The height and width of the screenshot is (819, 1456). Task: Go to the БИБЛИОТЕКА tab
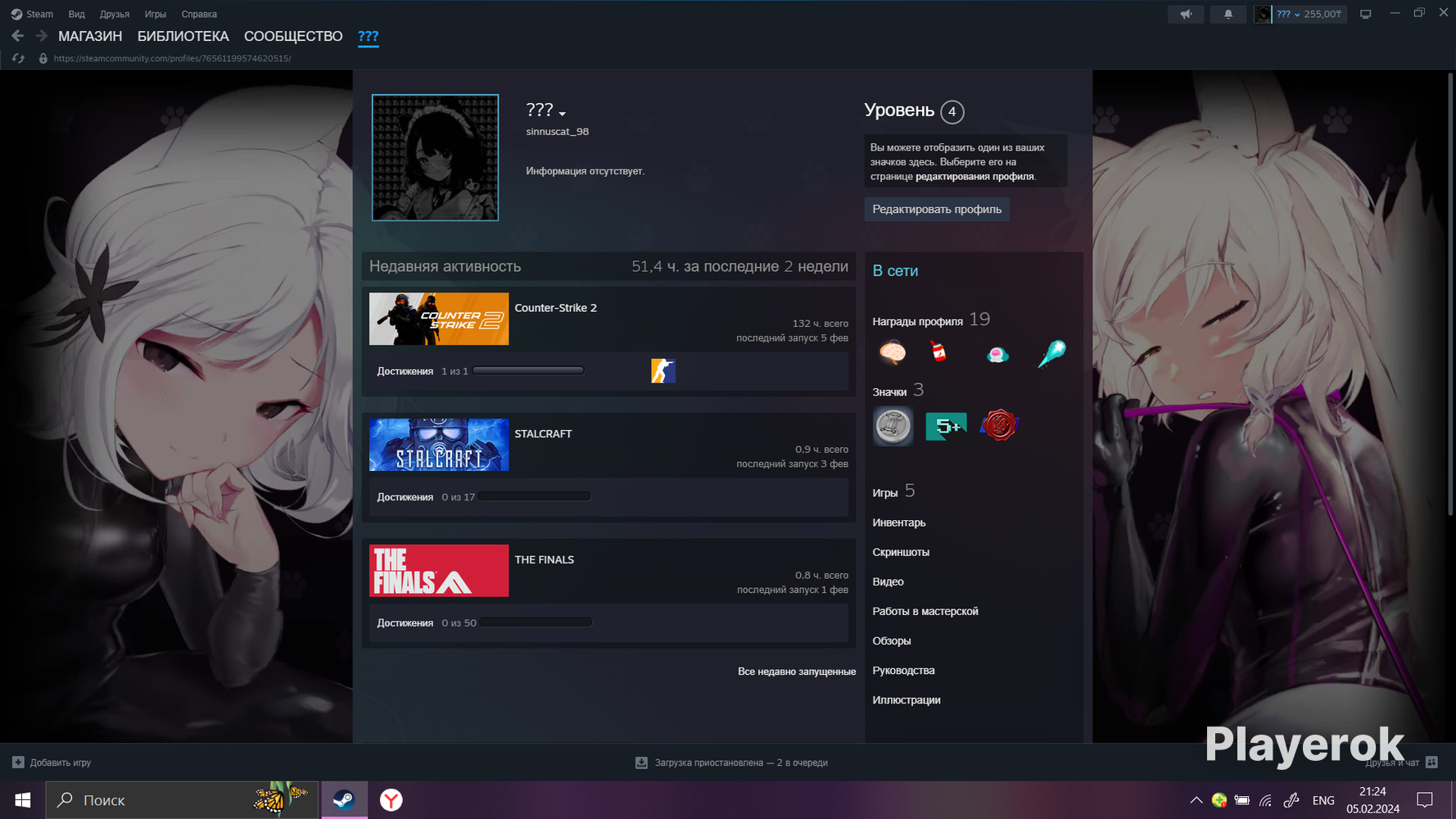(x=183, y=36)
